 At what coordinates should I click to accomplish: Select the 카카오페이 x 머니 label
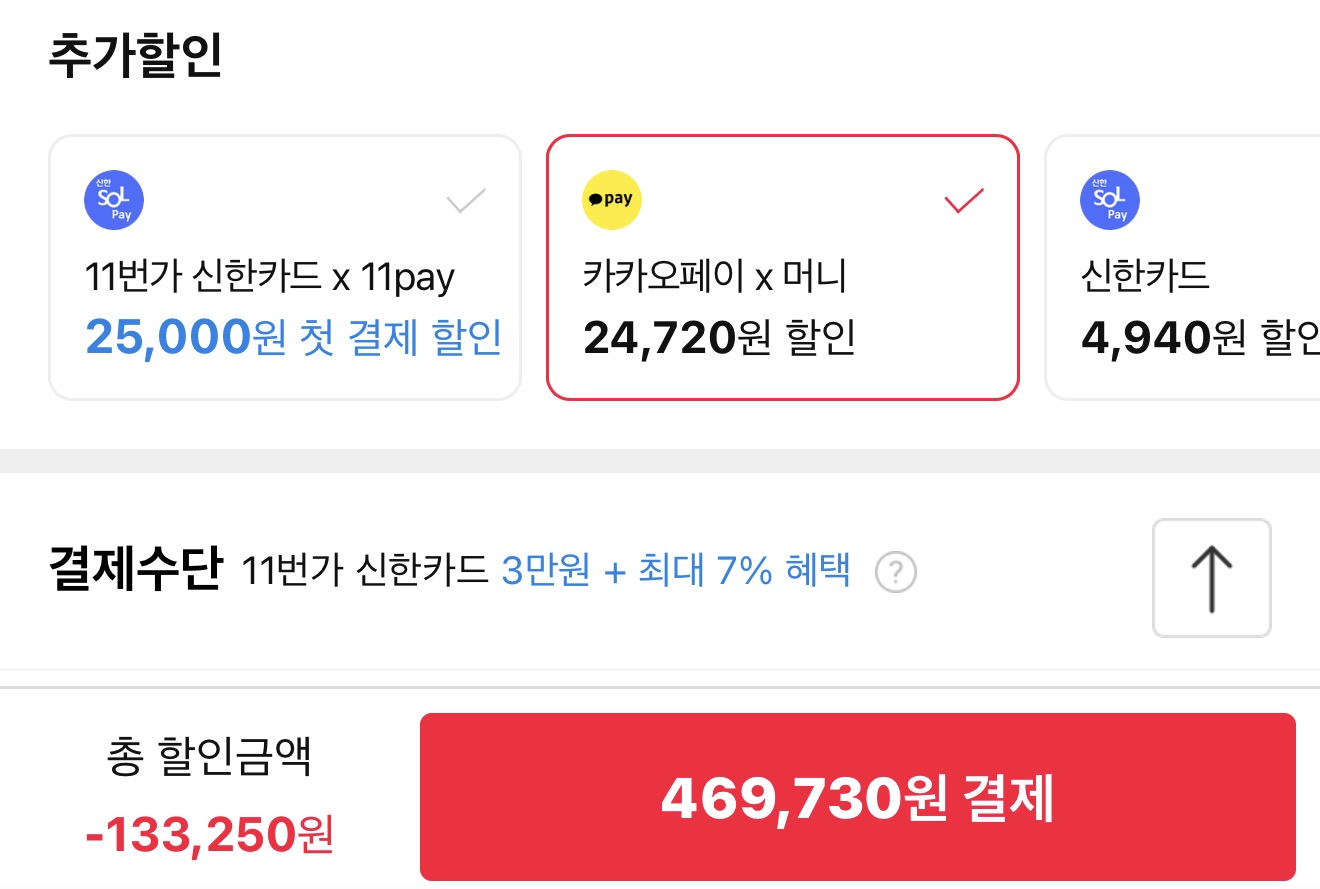click(x=714, y=277)
